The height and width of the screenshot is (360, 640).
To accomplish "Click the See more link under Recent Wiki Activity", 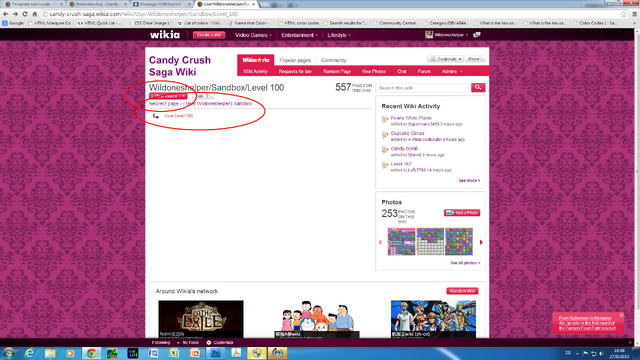I will point(469,180).
